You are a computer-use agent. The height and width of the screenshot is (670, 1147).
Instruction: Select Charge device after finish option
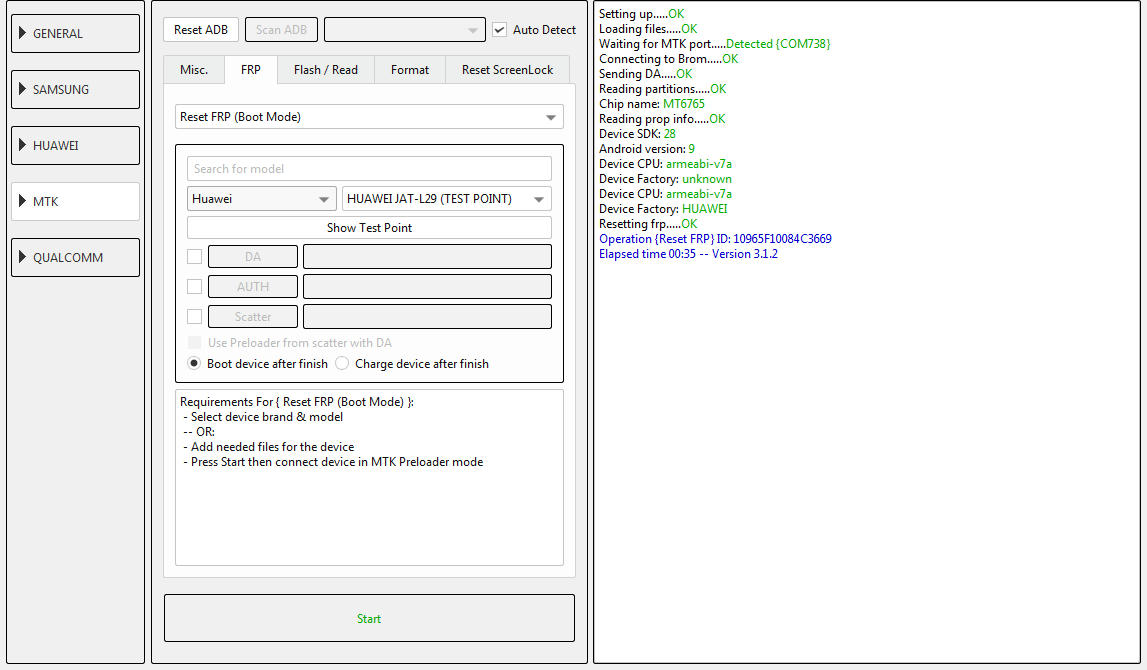tap(342, 364)
